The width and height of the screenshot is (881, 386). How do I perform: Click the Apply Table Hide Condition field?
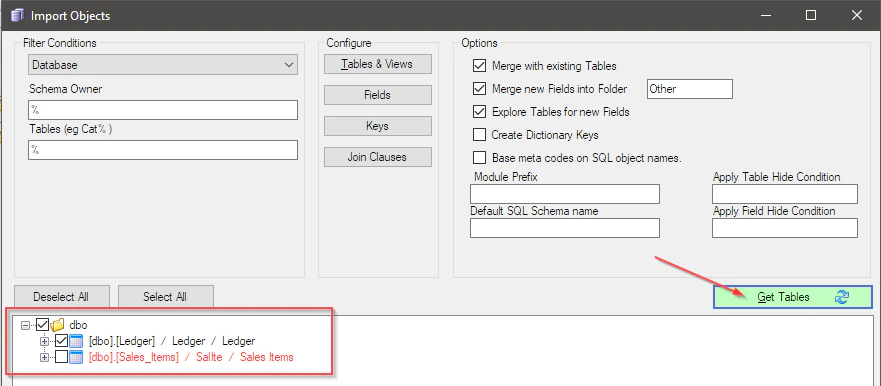[x=785, y=194]
